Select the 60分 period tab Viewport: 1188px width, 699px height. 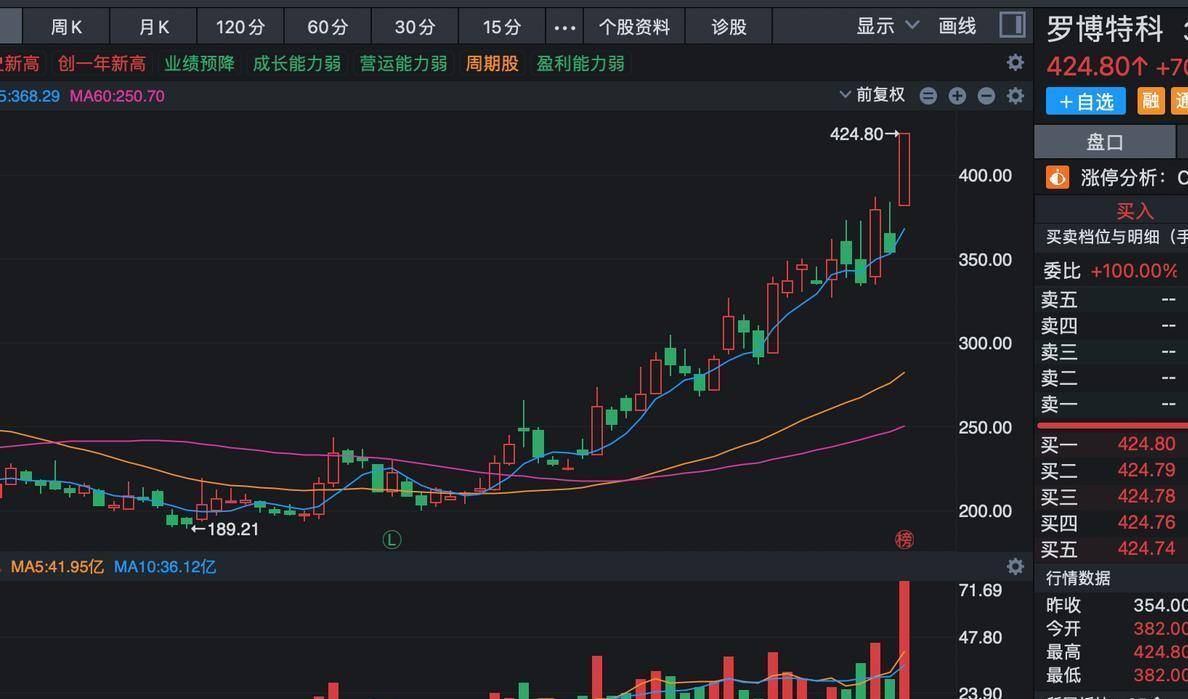coord(327,27)
